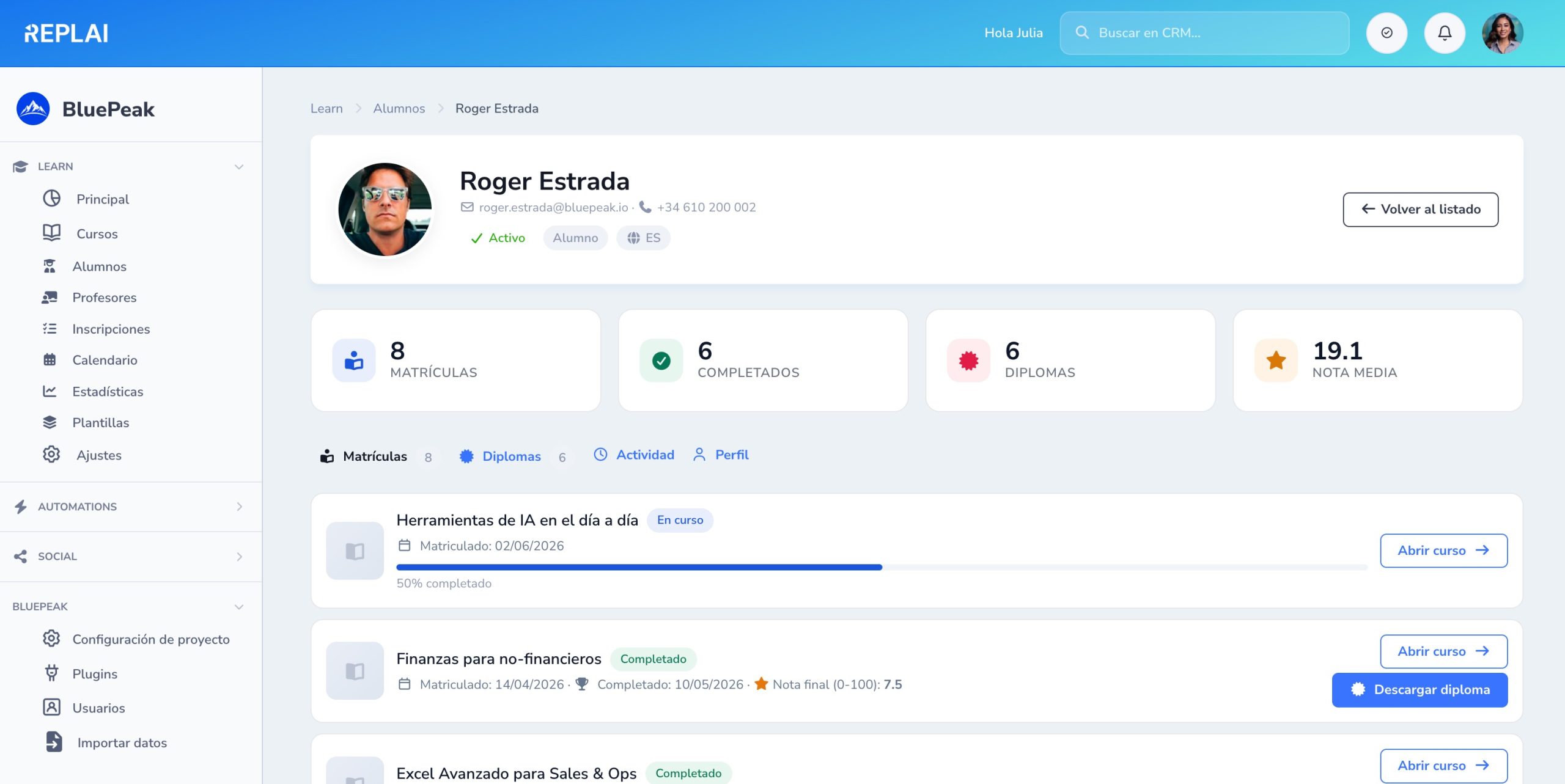Click the email envelope icon

click(x=467, y=207)
